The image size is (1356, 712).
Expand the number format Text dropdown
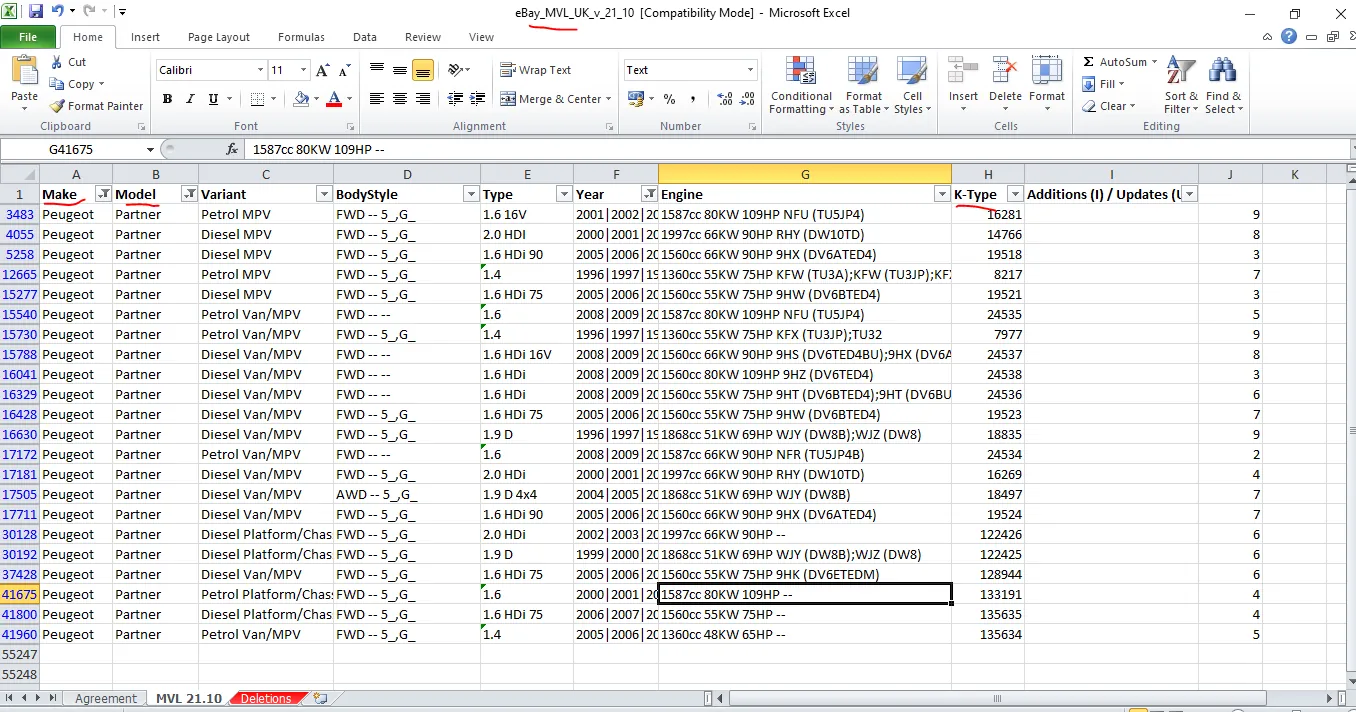[x=750, y=70]
